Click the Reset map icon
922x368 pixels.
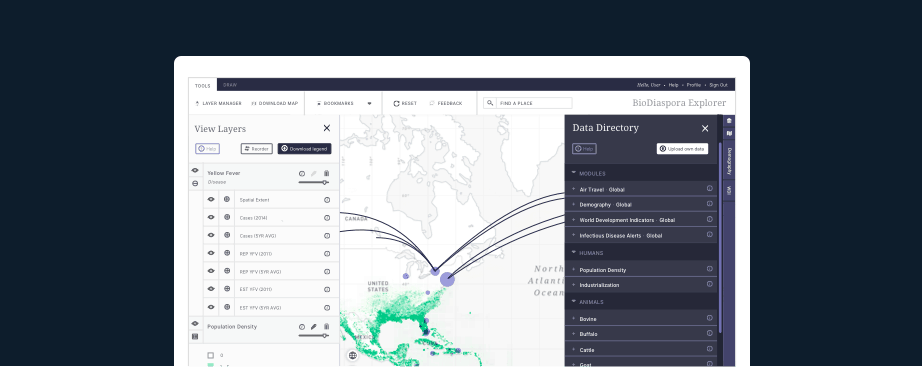click(397, 103)
